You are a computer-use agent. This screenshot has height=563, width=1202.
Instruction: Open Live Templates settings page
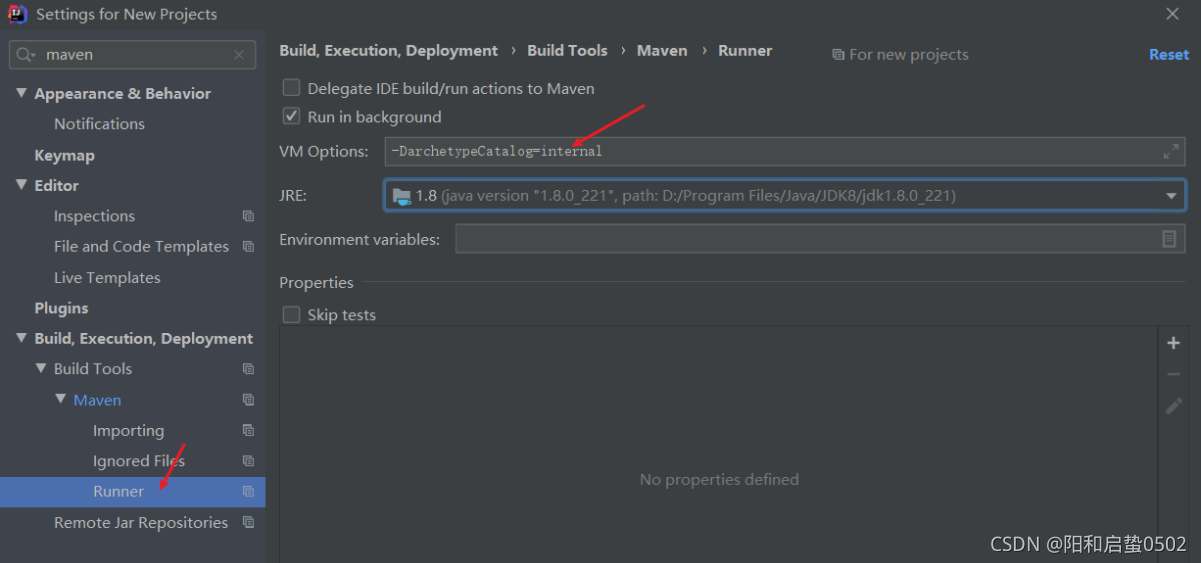(x=107, y=277)
